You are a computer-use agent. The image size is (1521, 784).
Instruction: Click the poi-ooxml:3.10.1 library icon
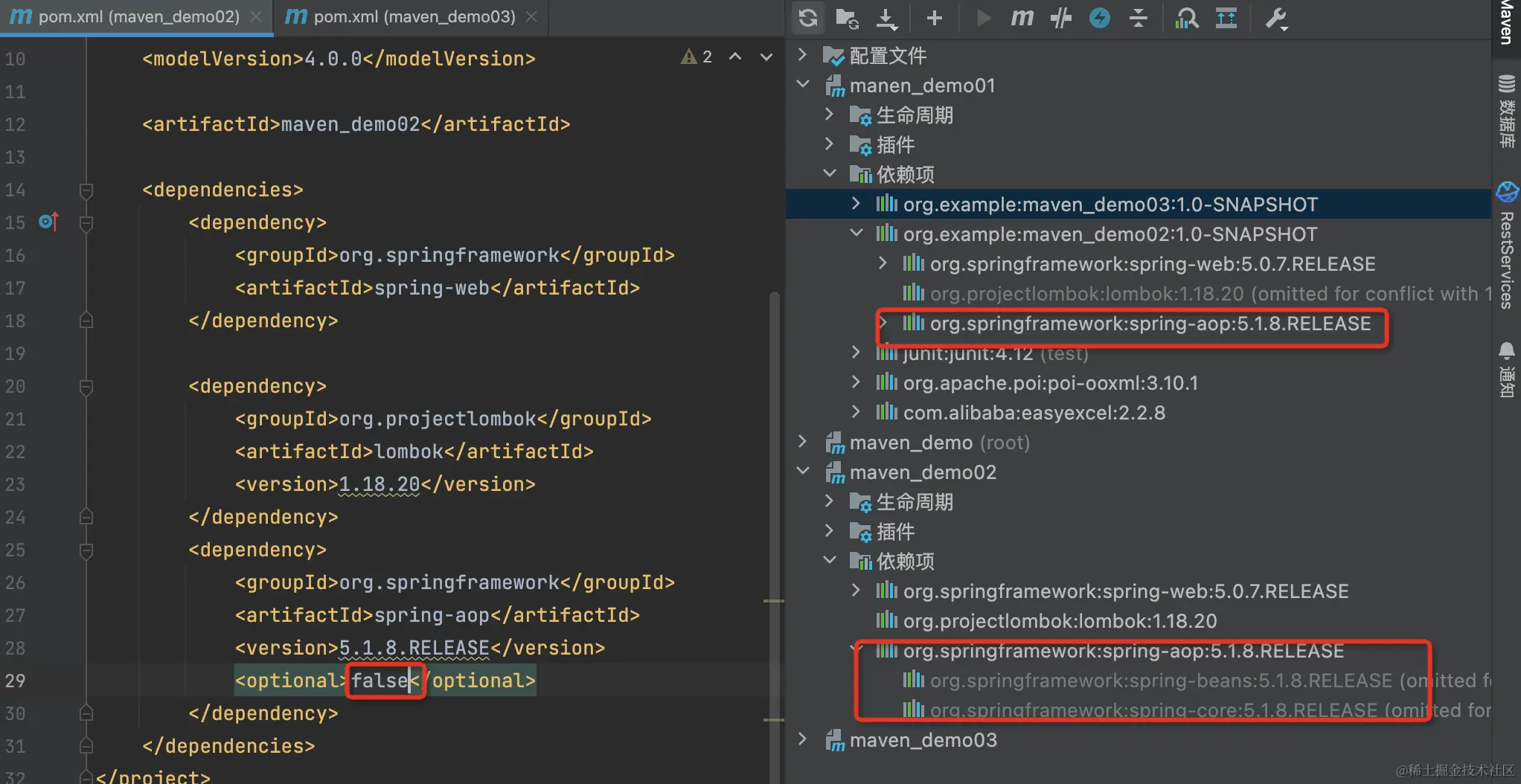pyautogui.click(x=887, y=383)
